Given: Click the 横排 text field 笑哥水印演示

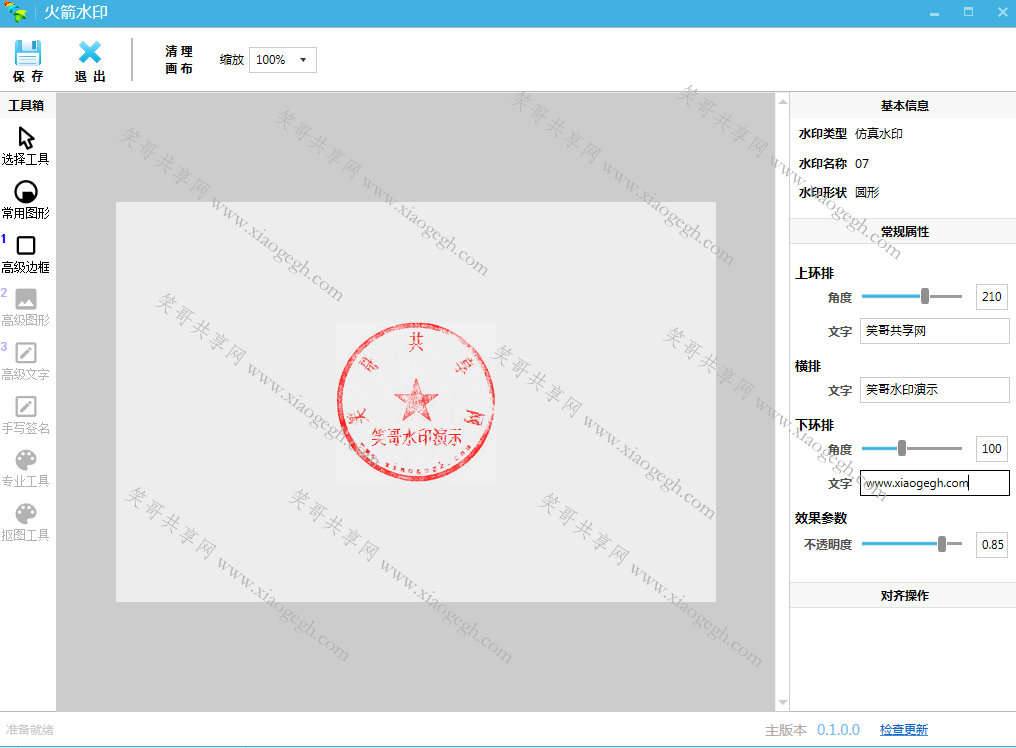Looking at the screenshot, I should (934, 390).
